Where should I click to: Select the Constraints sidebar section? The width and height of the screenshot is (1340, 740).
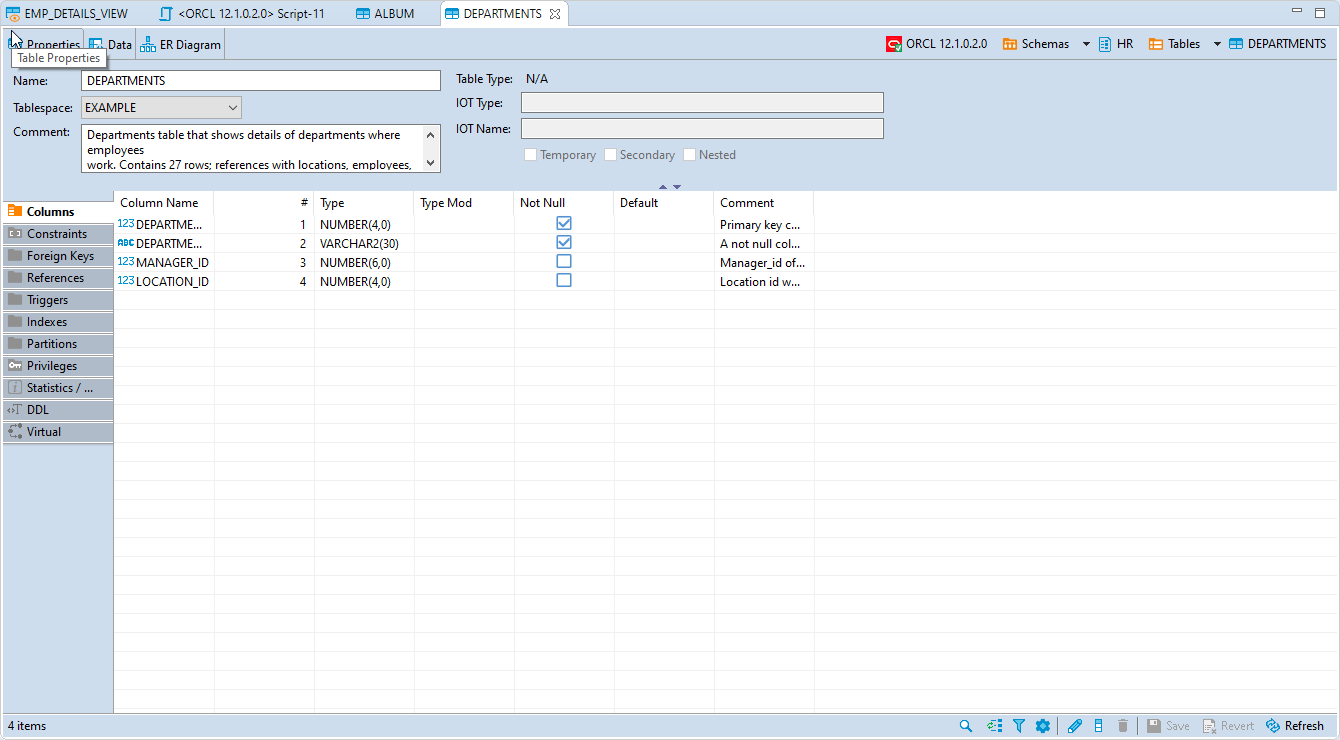(57, 233)
